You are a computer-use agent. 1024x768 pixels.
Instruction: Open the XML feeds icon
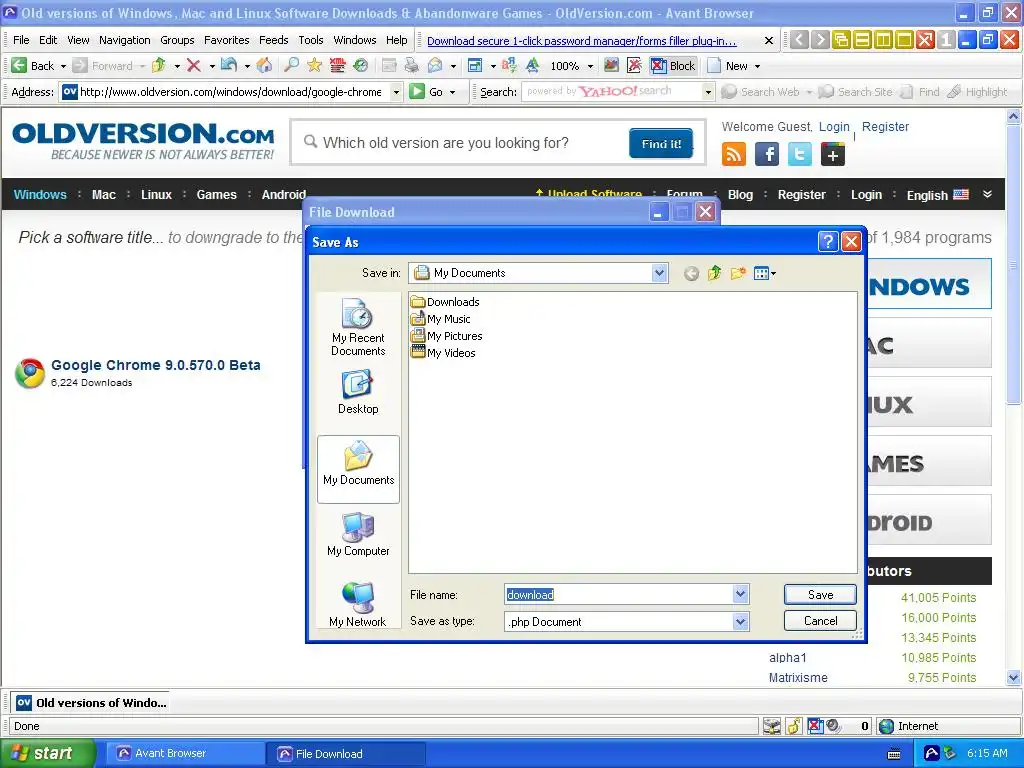click(337, 65)
